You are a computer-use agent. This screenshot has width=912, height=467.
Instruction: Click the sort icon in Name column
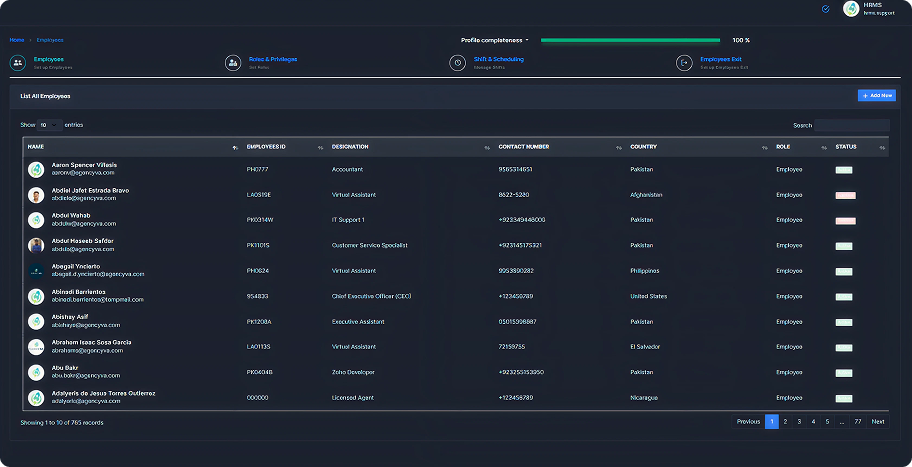pos(235,148)
